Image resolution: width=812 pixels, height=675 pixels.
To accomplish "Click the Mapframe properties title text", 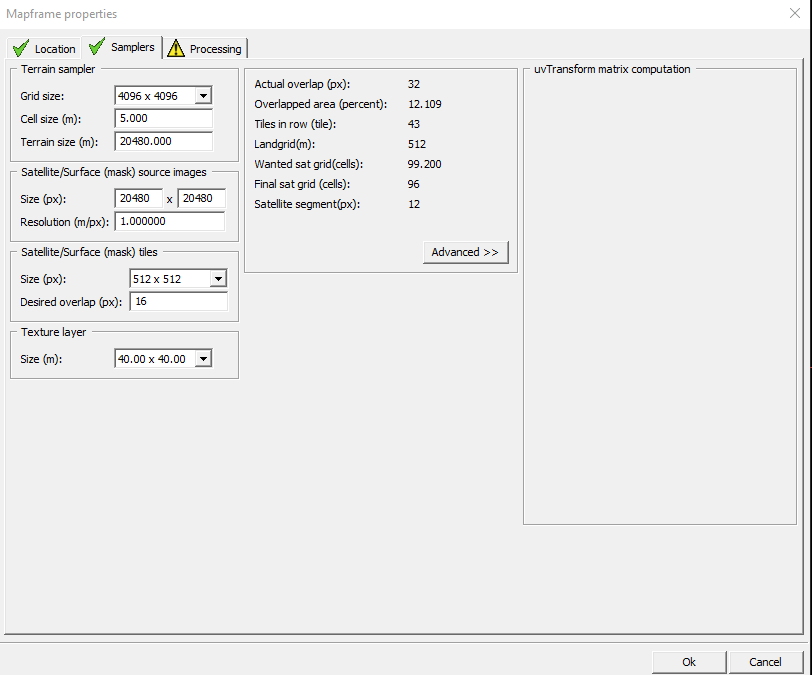I will pyautogui.click(x=62, y=14).
